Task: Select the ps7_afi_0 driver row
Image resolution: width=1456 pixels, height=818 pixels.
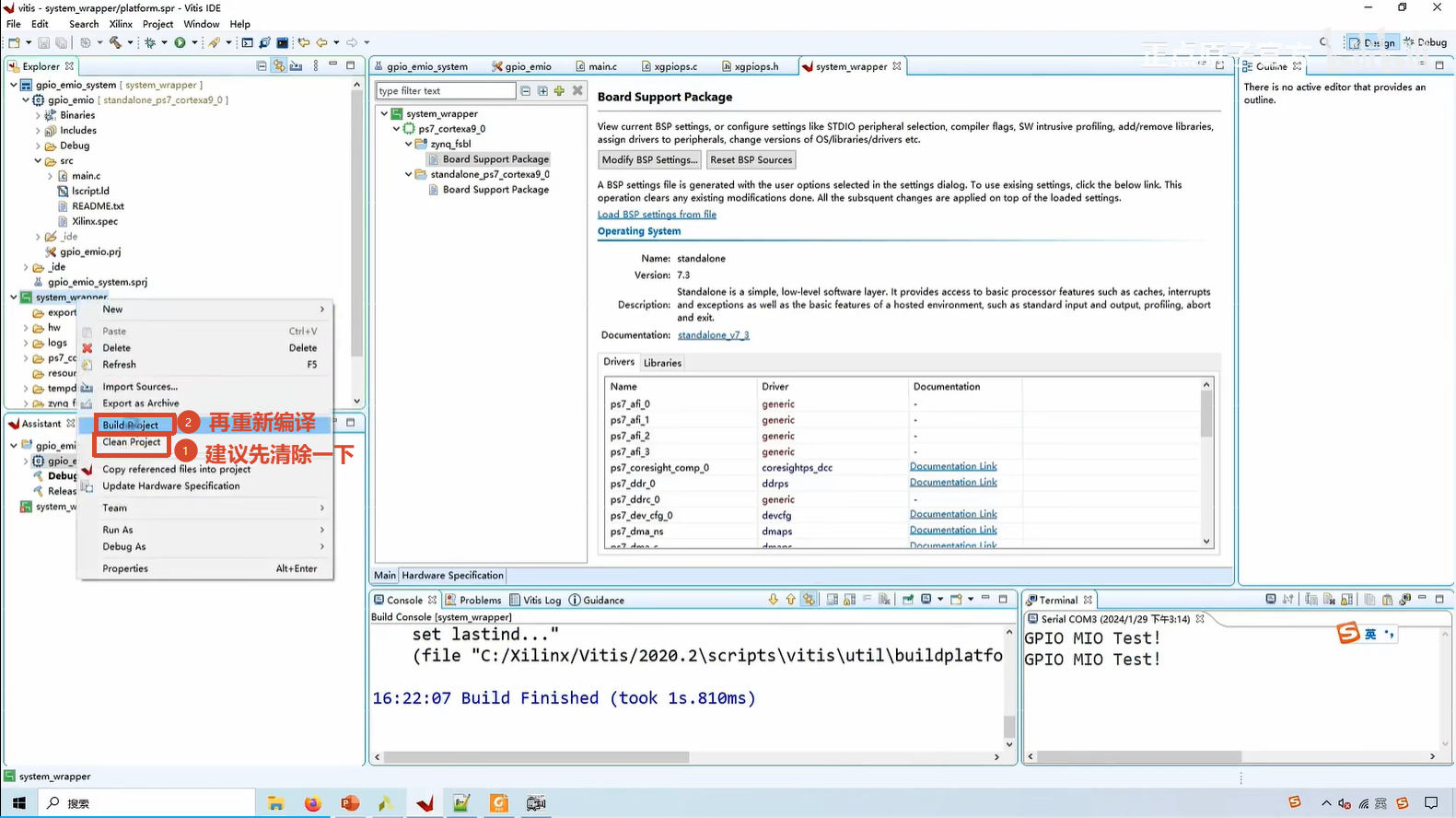Action: click(x=903, y=404)
